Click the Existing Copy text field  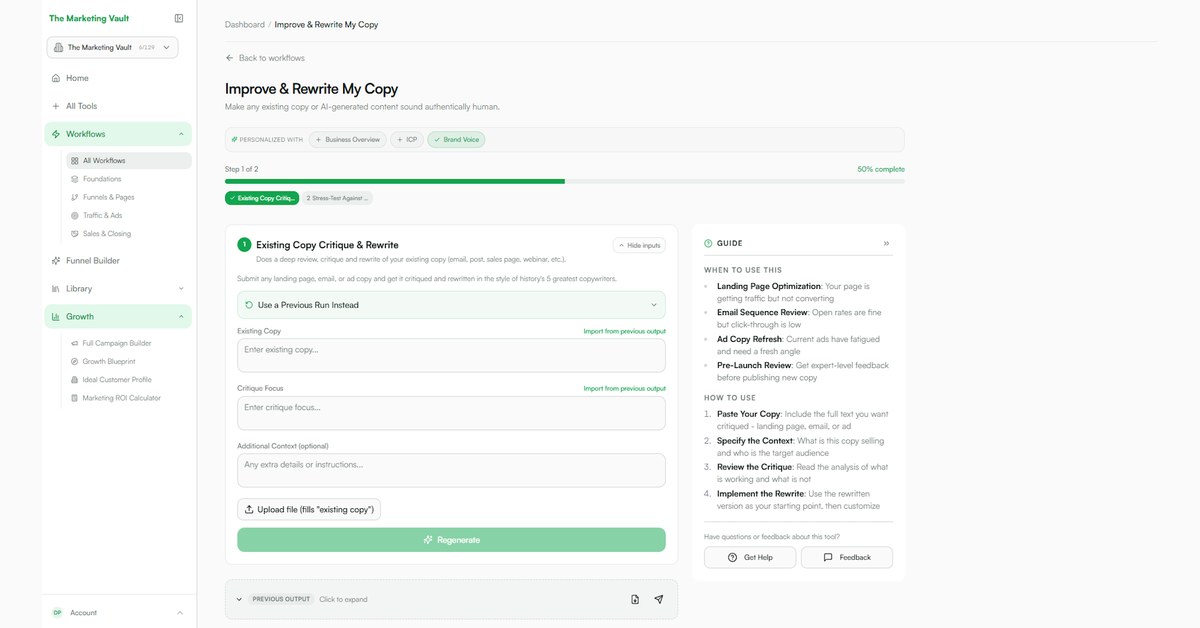pos(451,355)
